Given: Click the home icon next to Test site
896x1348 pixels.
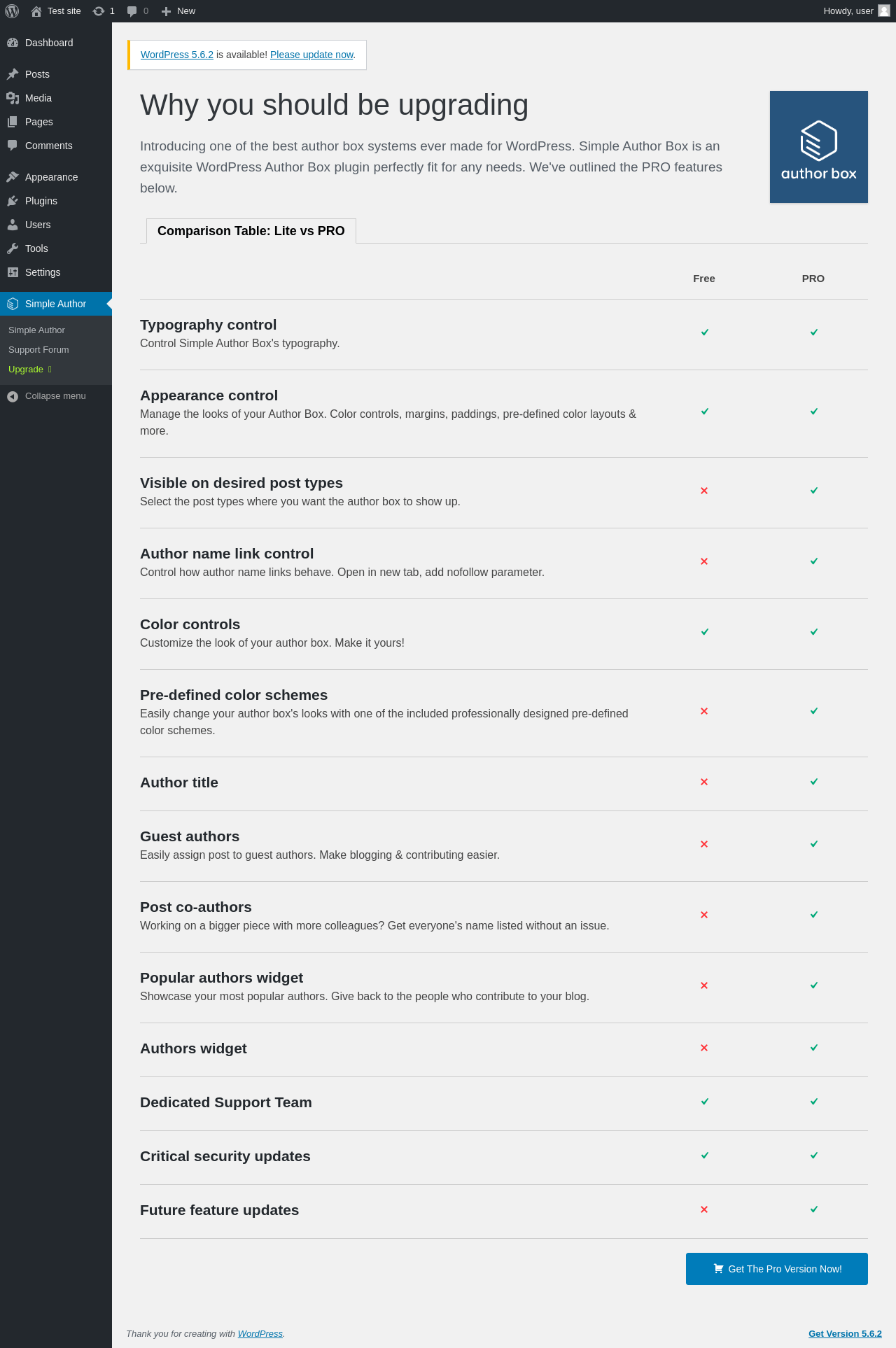Looking at the screenshot, I should pyautogui.click(x=36, y=11).
